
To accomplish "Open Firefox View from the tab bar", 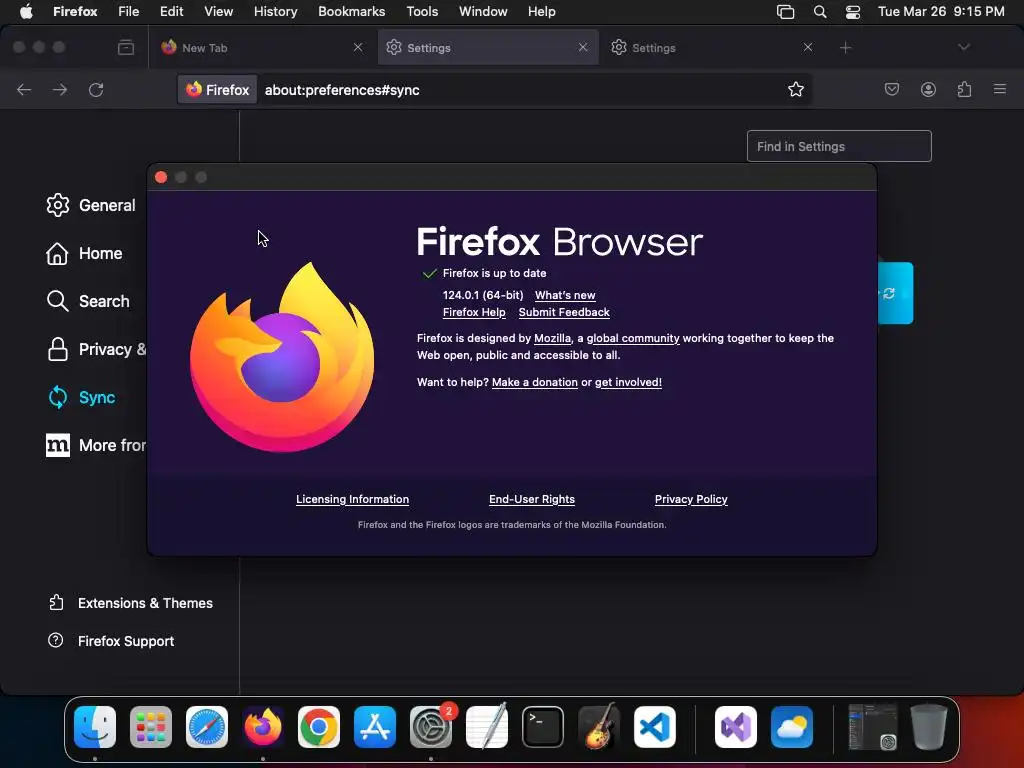I will pos(126,48).
